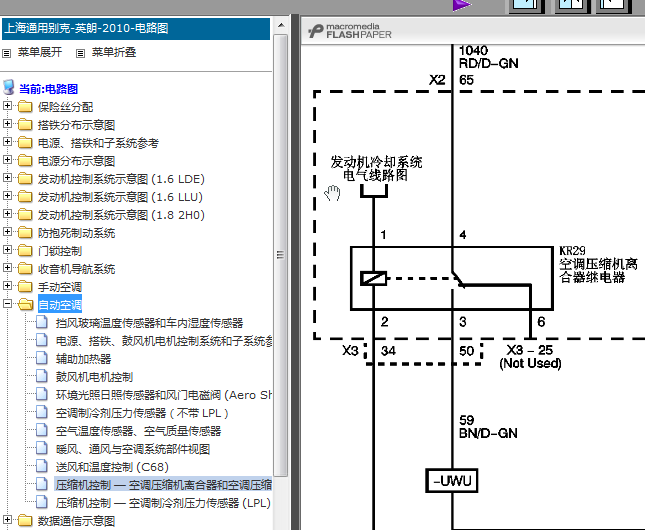
Task: Open 暖风、通风与空调系统部件视图 page
Action: pyautogui.click(x=133, y=449)
